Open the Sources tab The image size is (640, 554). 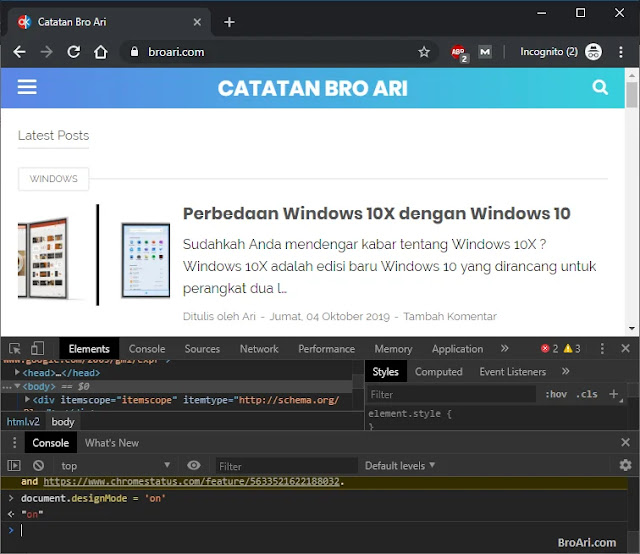(202, 349)
